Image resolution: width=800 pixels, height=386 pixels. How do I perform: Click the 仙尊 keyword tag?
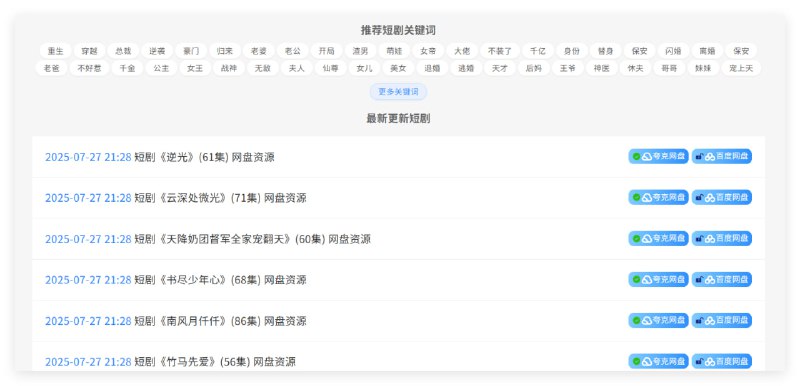(331, 68)
